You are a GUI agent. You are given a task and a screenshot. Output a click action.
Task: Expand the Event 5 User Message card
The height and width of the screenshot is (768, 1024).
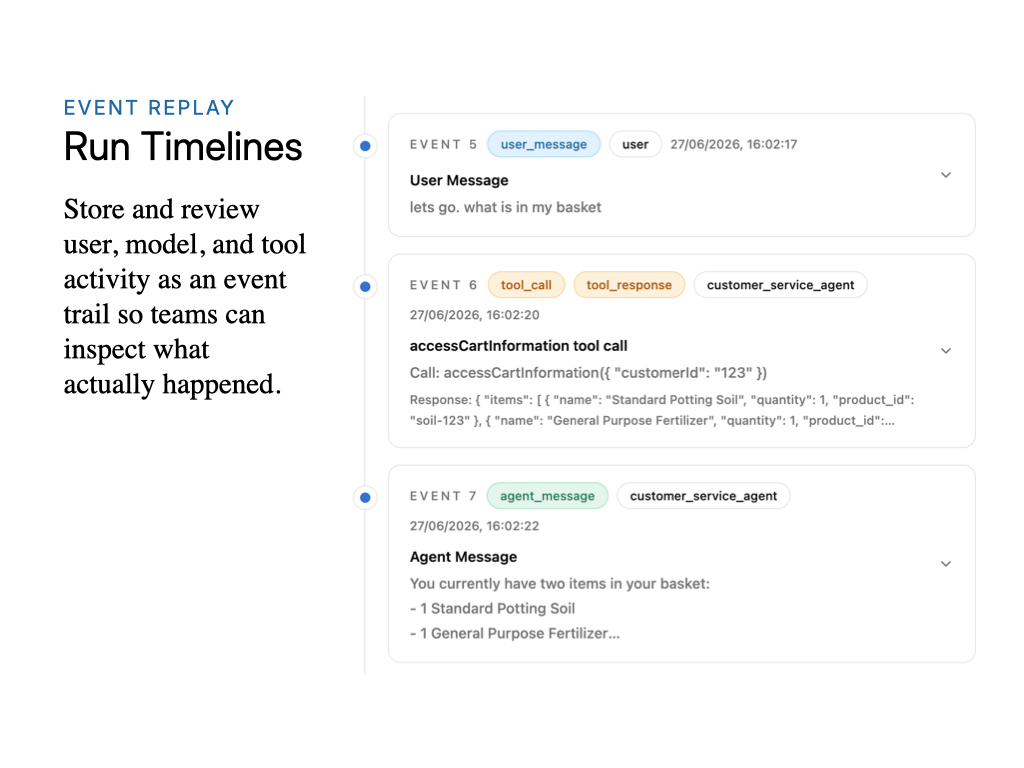pyautogui.click(x=945, y=175)
